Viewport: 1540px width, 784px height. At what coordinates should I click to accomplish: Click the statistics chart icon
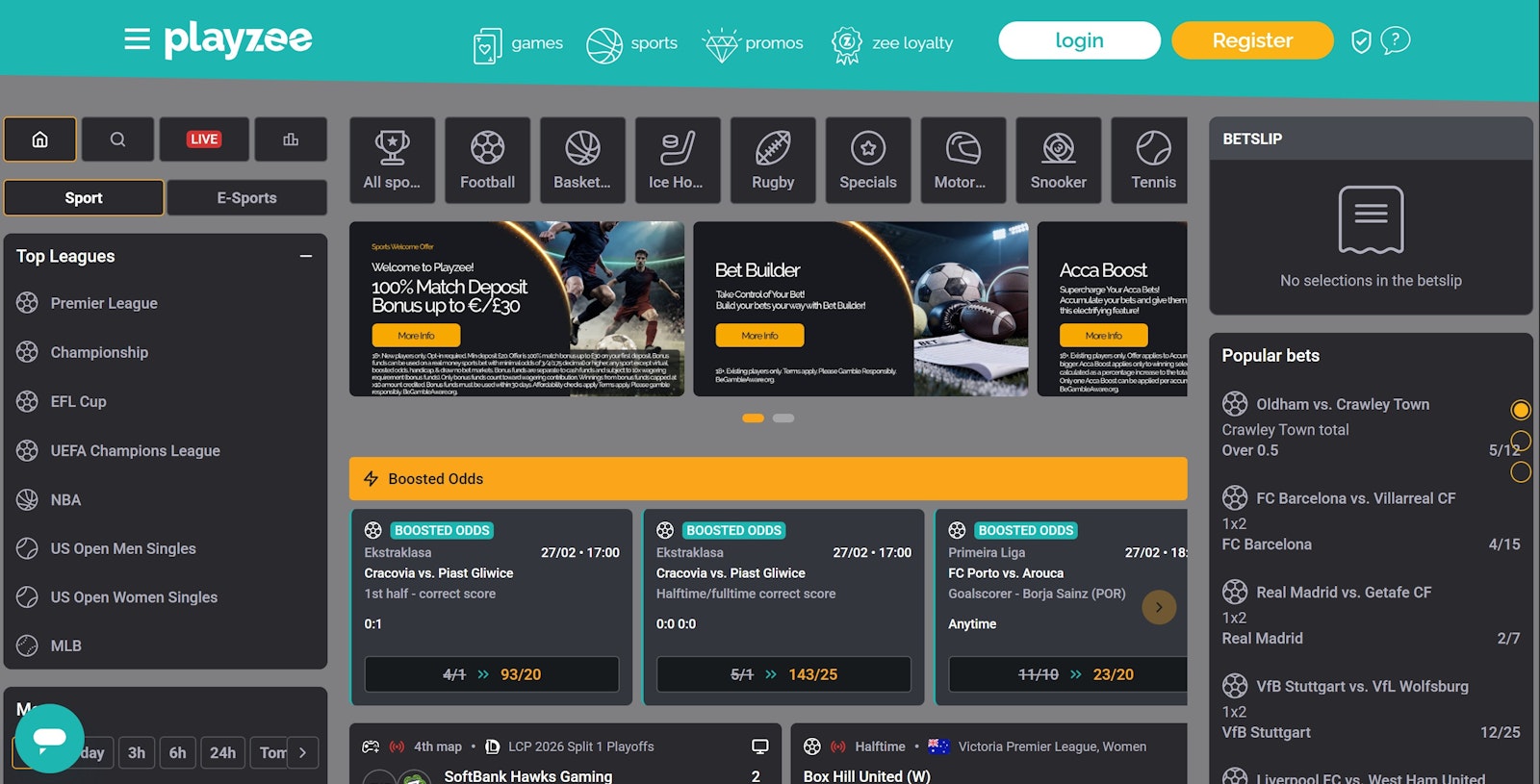(291, 139)
